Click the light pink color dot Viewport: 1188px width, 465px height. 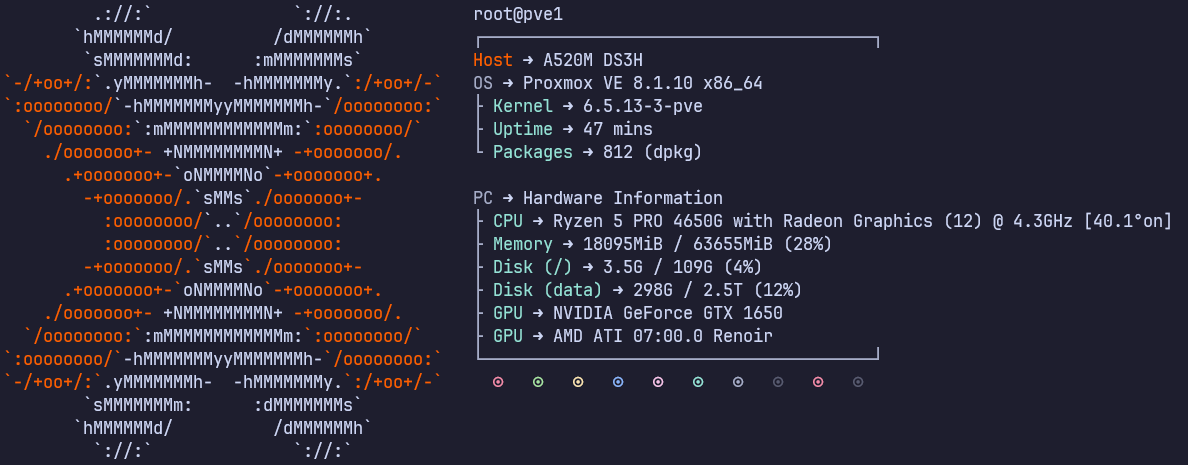[x=658, y=382]
